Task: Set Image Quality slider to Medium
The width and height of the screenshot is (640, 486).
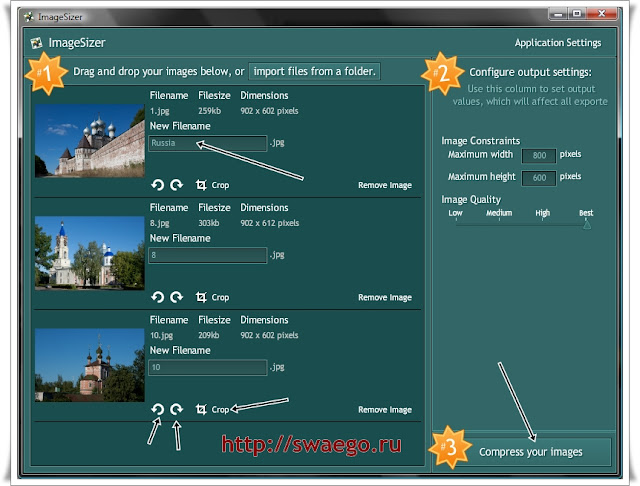Action: [499, 214]
